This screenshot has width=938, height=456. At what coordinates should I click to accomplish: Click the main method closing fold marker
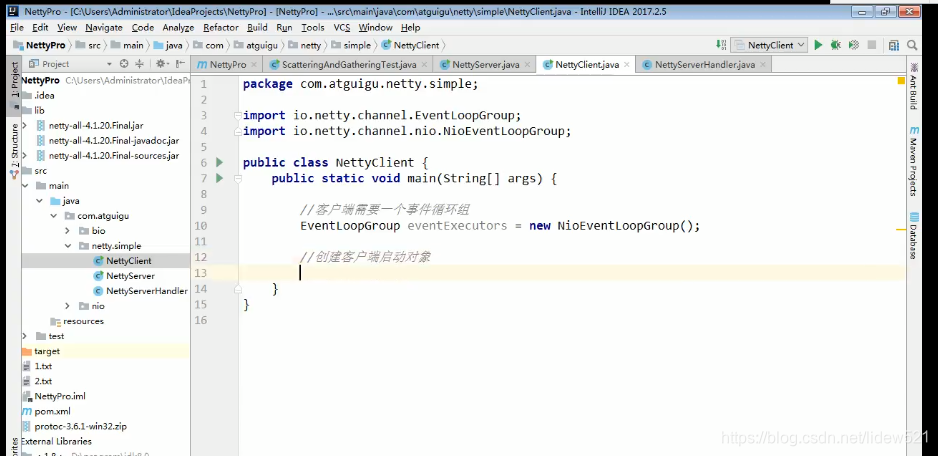pos(237,289)
